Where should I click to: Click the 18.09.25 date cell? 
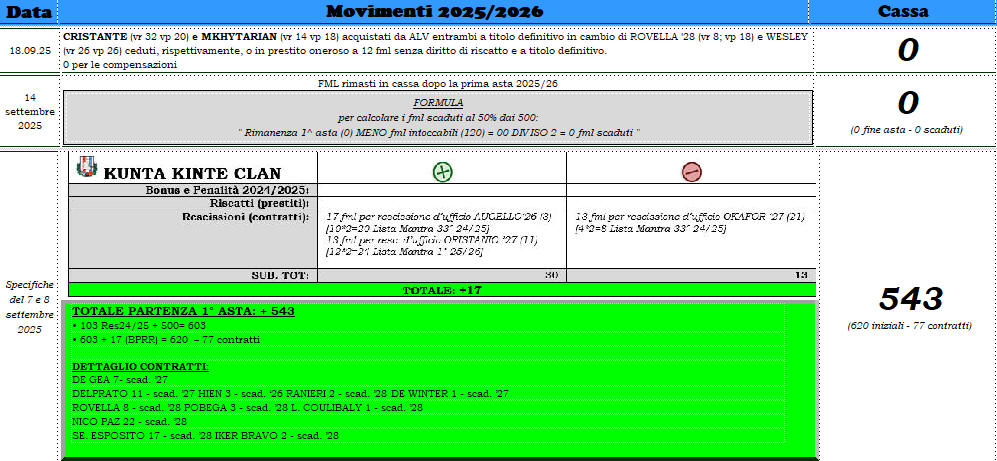click(x=29, y=49)
